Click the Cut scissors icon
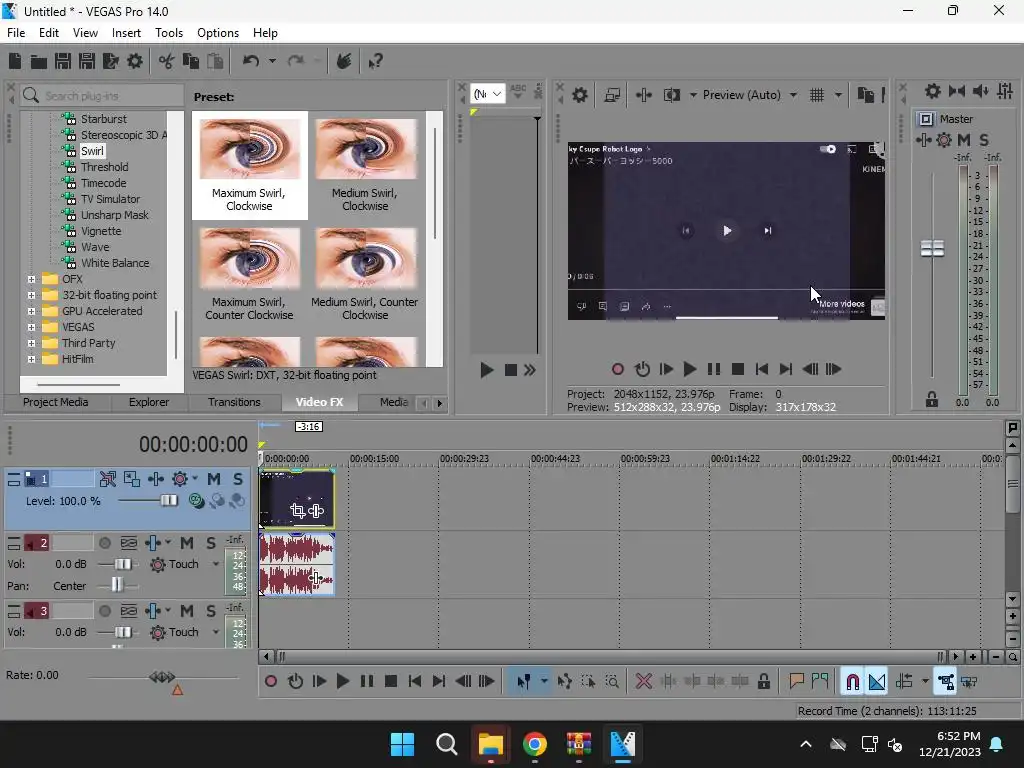Screen dimensions: 1024x768 167,61
